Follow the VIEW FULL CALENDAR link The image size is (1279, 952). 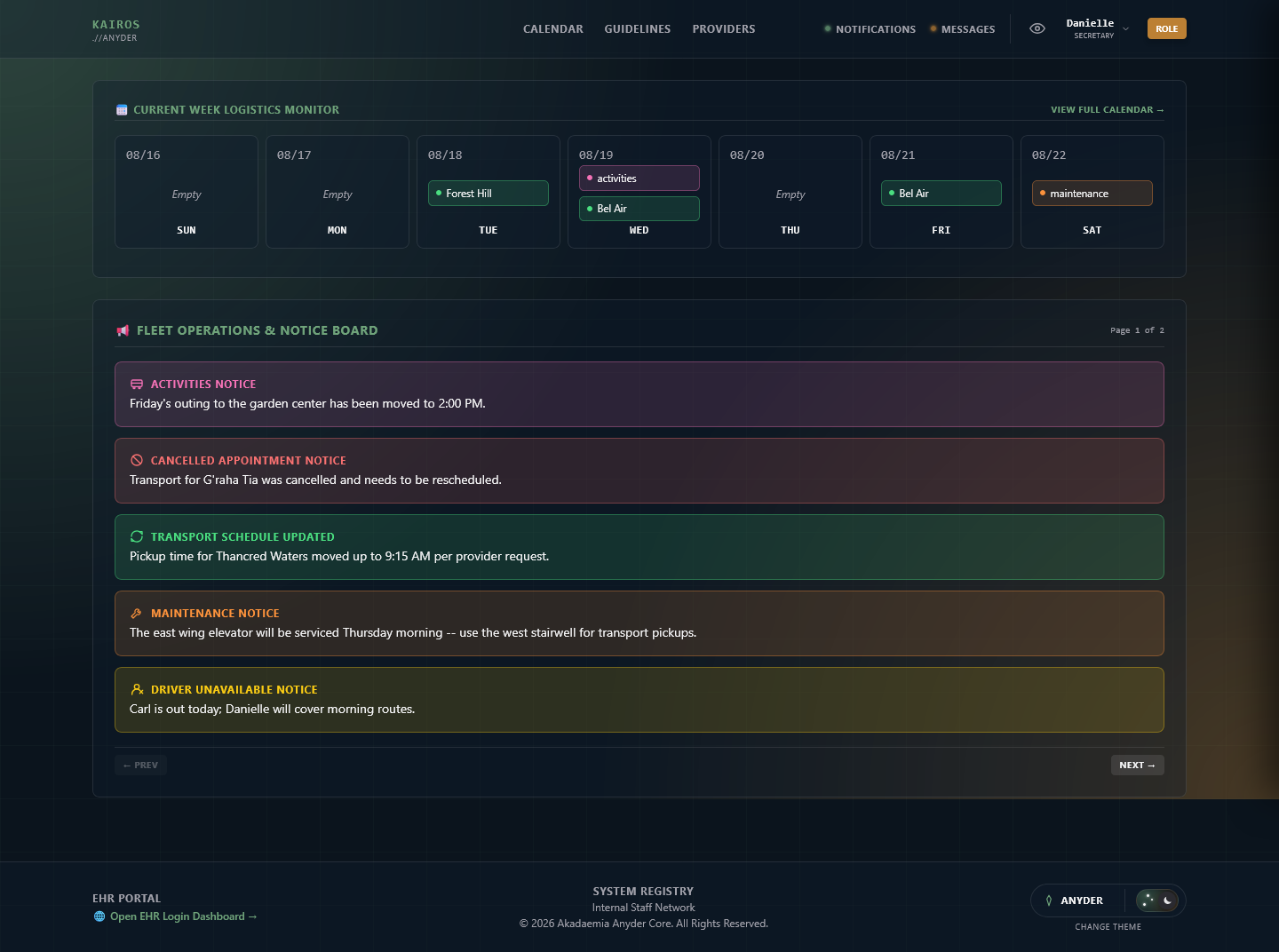tap(1107, 110)
